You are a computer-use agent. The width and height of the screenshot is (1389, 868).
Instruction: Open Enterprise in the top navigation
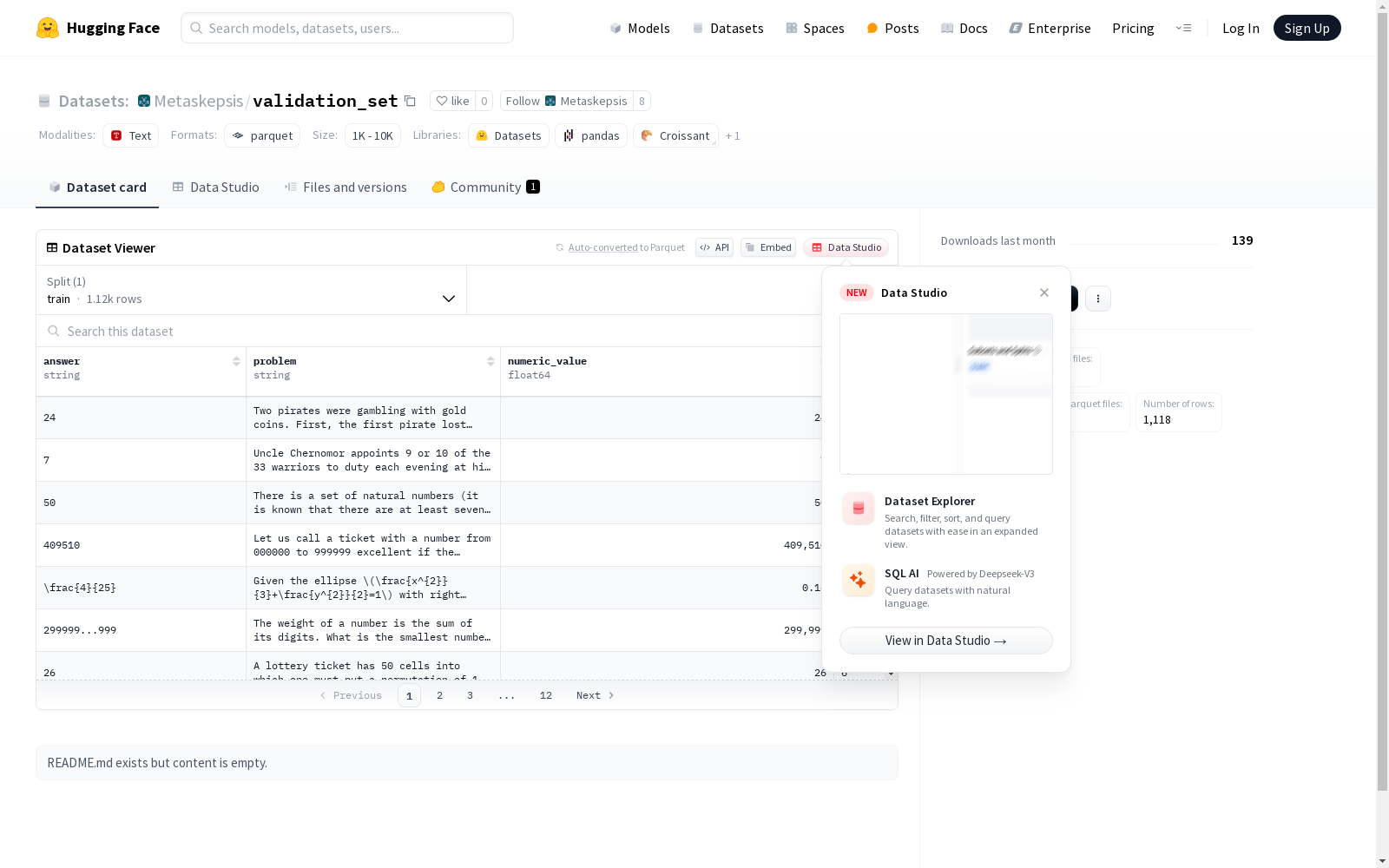click(1050, 28)
